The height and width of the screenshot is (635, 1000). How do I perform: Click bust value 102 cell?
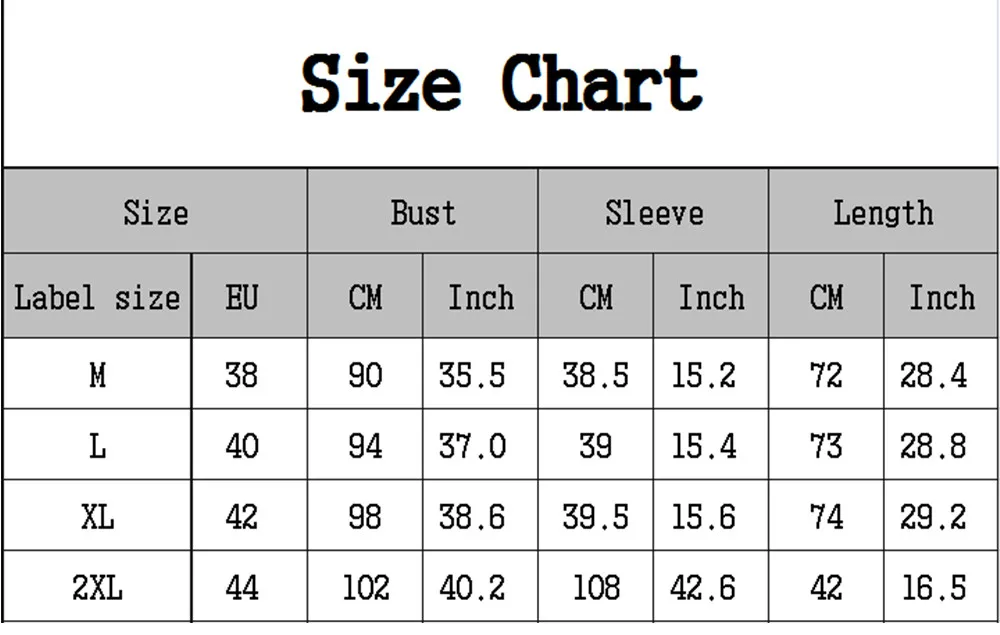pos(365,587)
